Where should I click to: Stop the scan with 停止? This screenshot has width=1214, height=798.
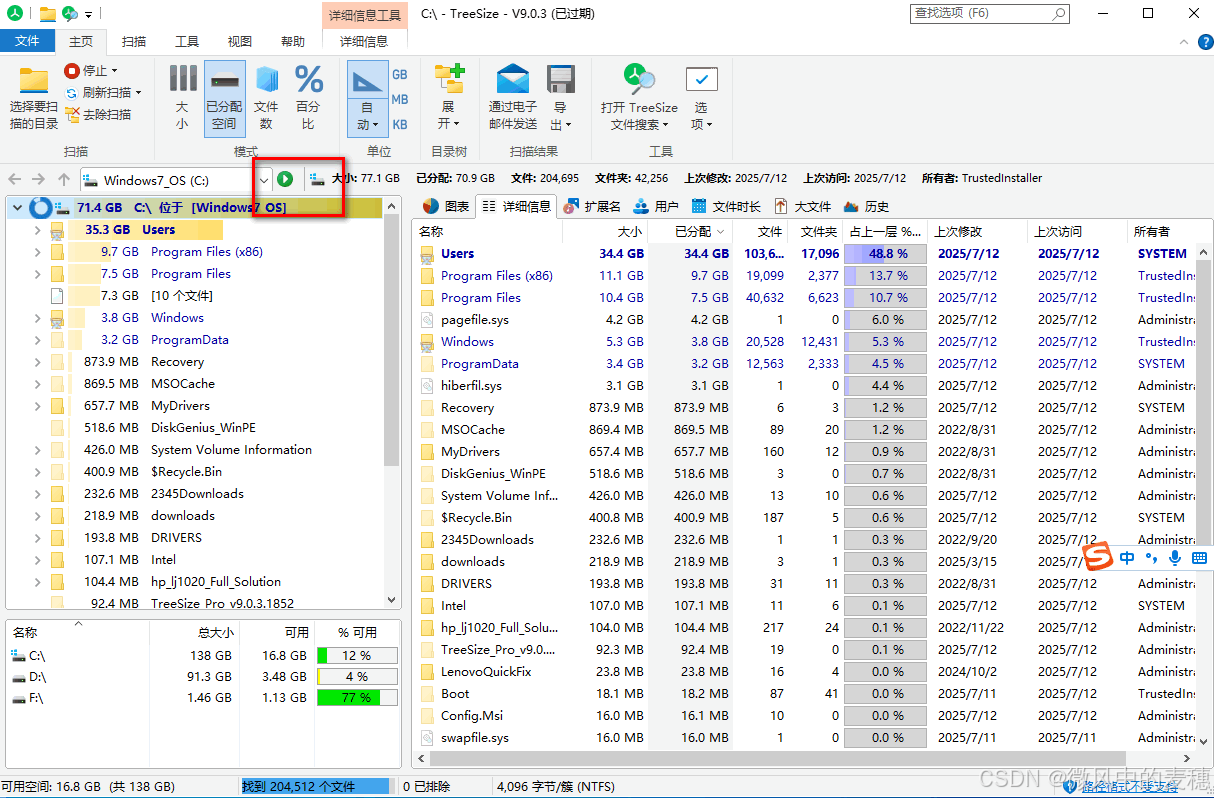pos(90,71)
